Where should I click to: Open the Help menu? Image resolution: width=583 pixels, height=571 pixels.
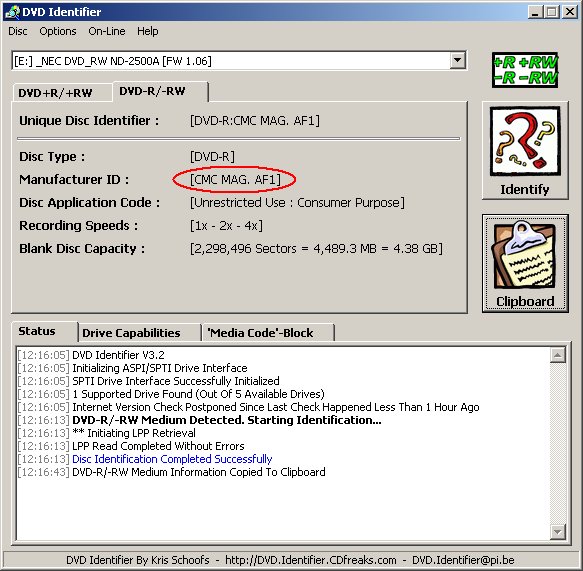tap(148, 31)
